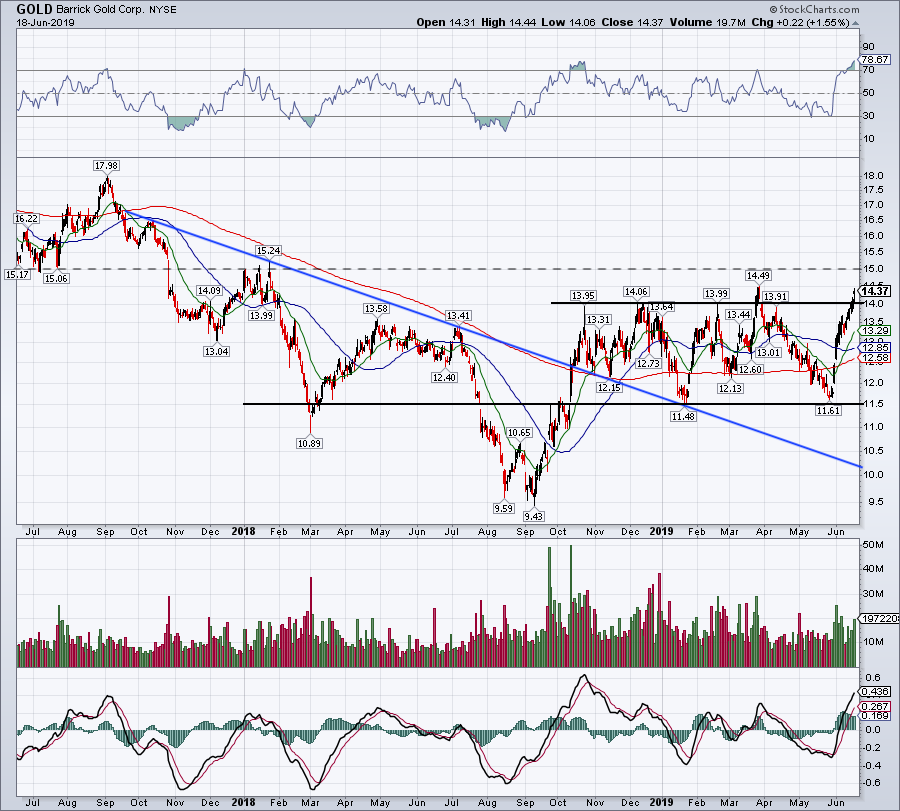Click the 2018 label on price axis
The width and height of the screenshot is (900, 811).
[243, 531]
